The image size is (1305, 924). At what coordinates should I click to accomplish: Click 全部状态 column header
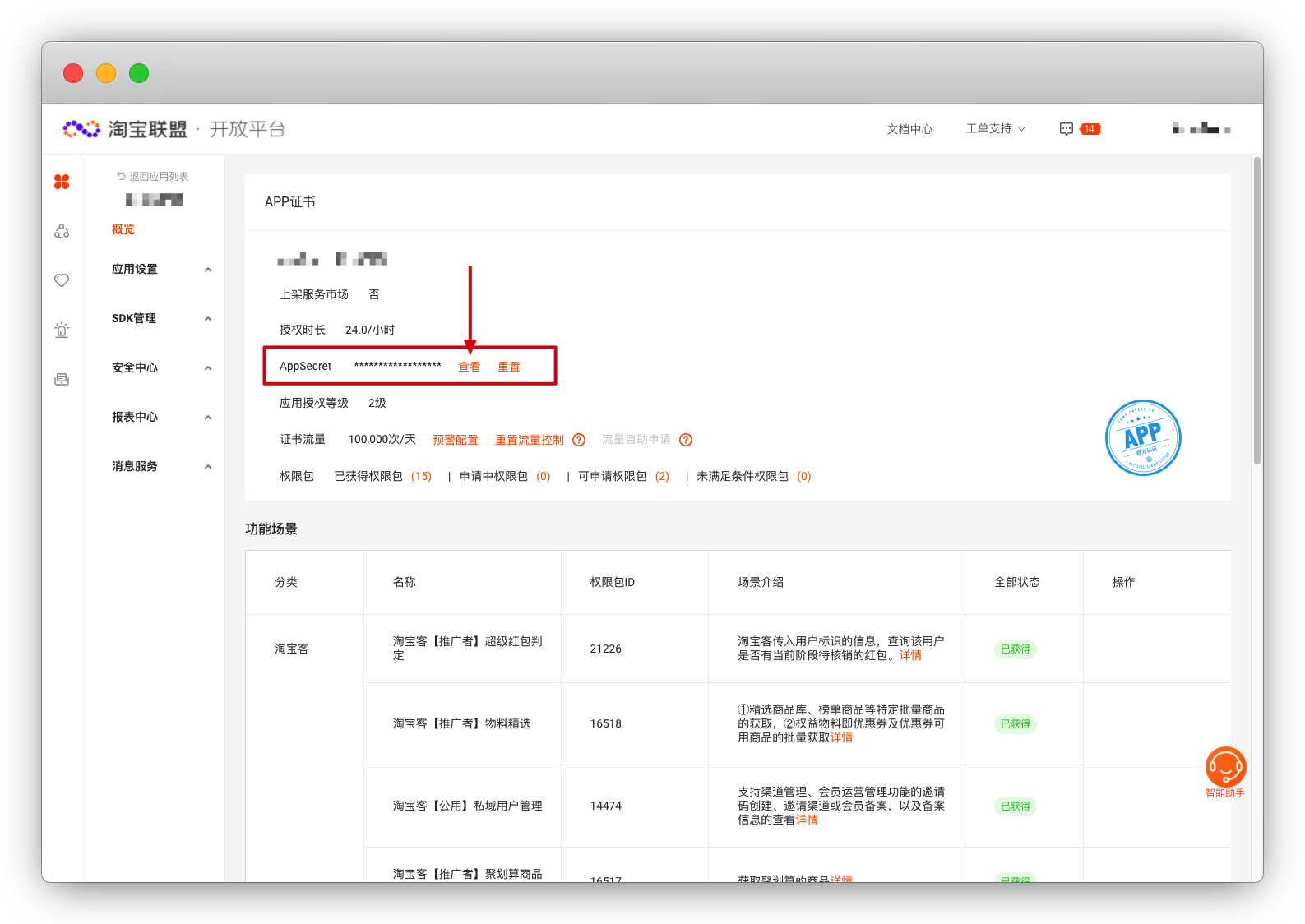tap(1017, 582)
